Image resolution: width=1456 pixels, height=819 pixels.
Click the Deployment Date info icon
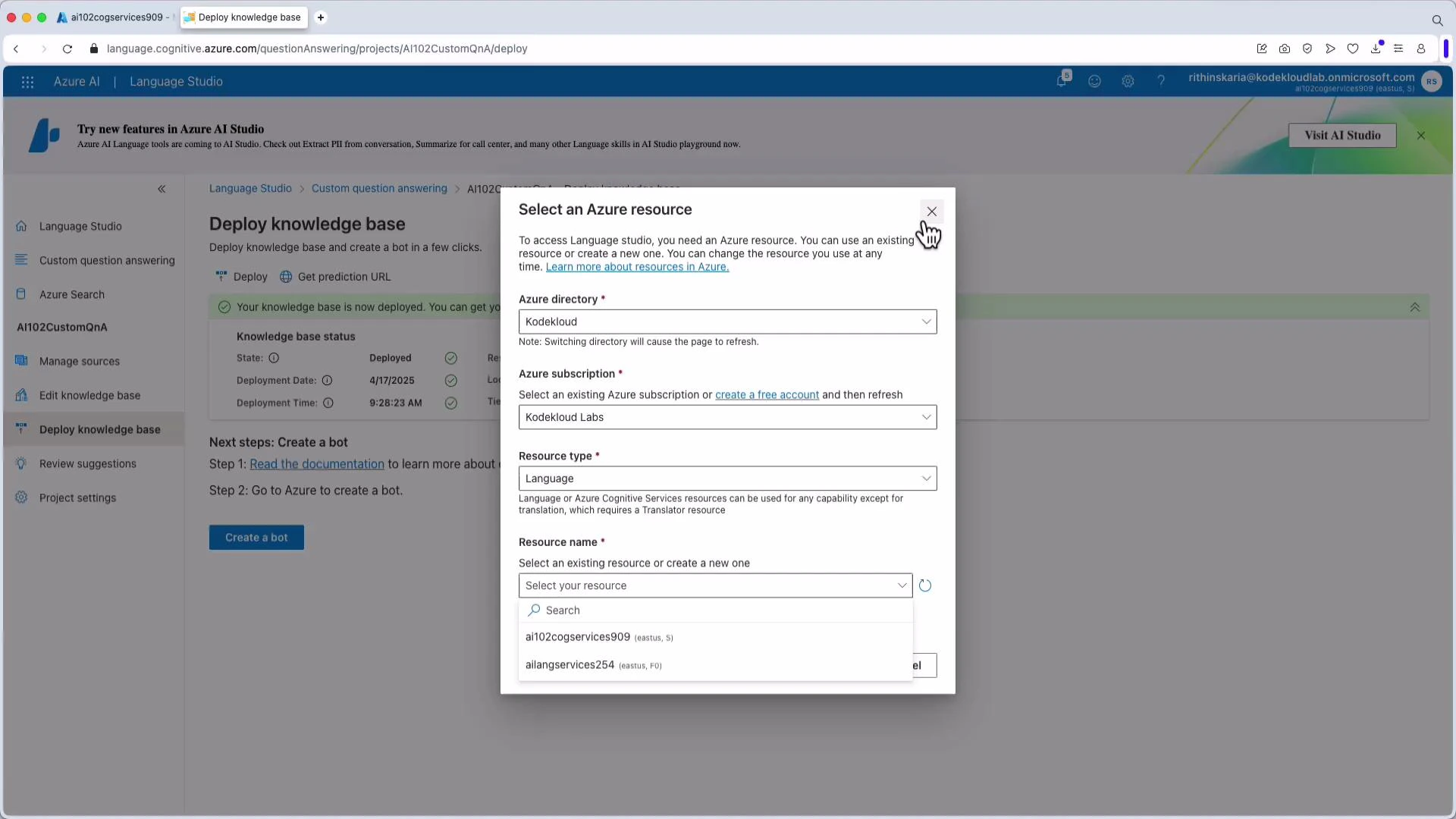[327, 381]
